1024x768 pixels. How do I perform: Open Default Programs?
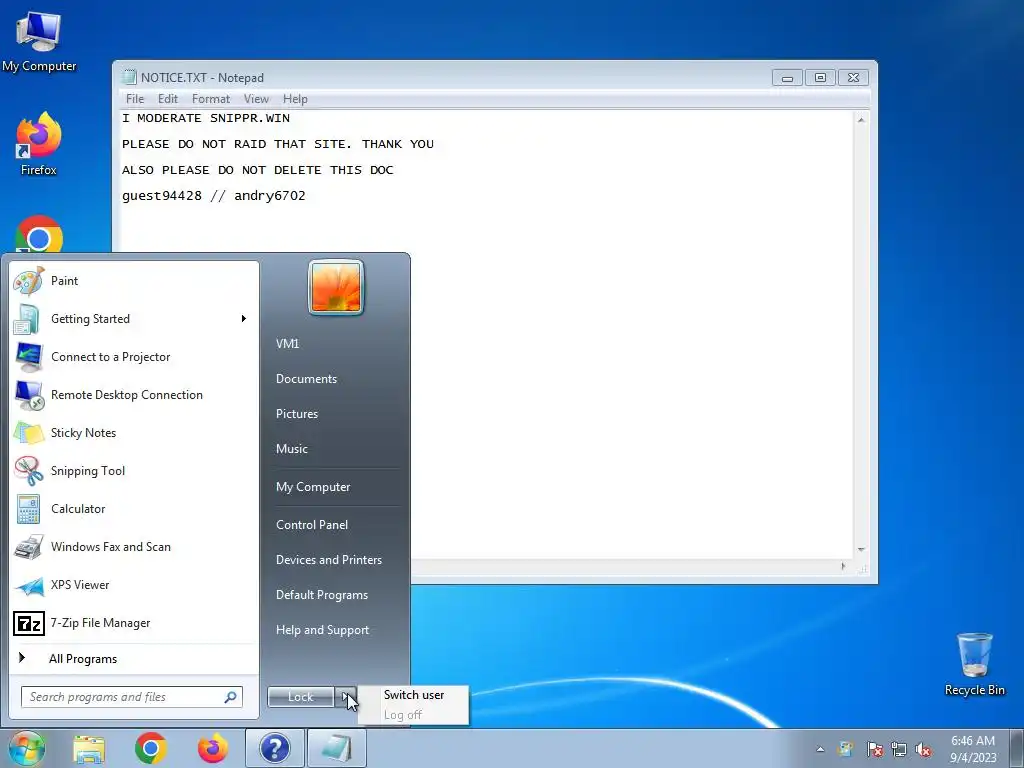[x=321, y=595]
